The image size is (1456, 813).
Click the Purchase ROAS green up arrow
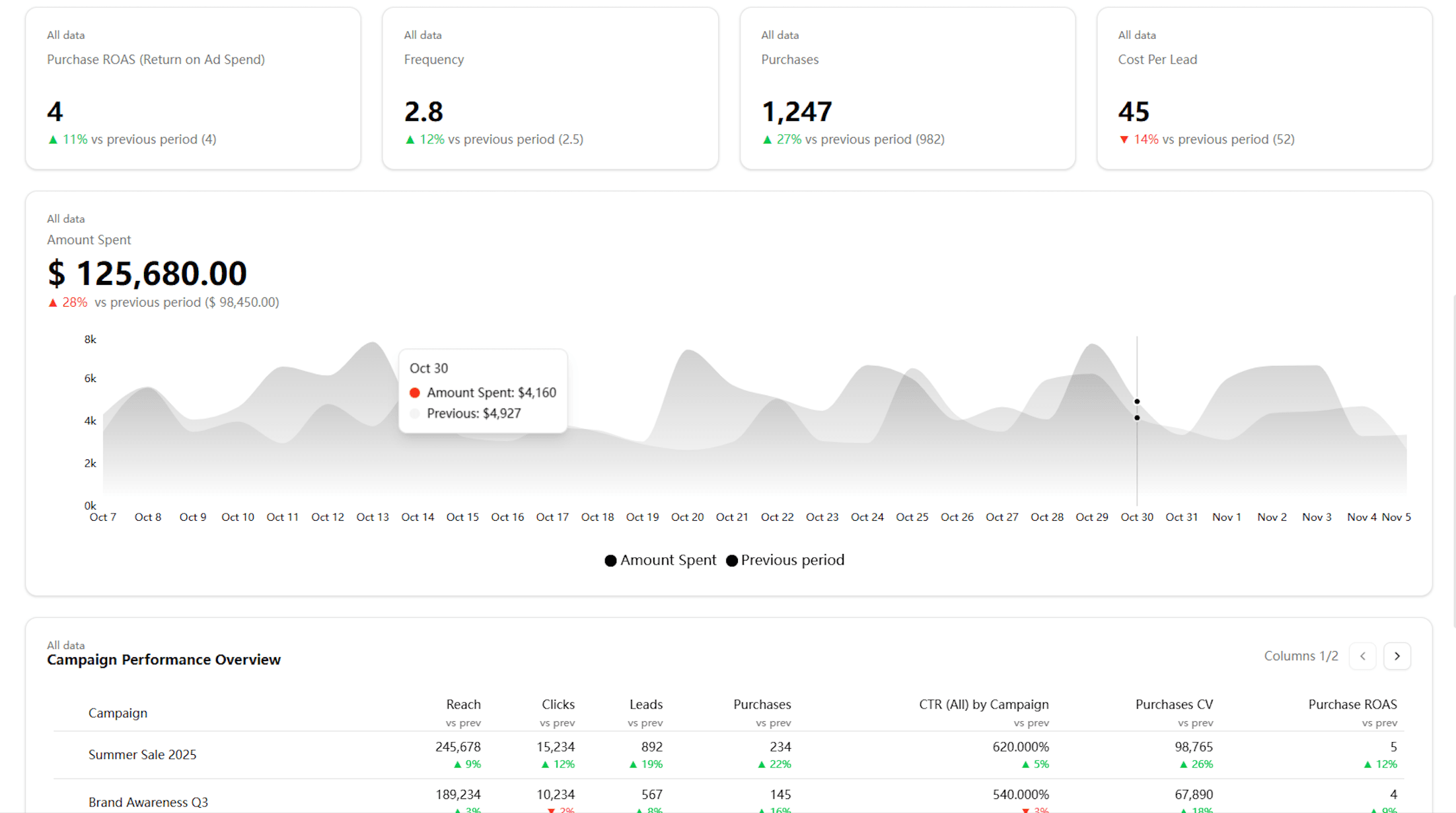point(53,139)
